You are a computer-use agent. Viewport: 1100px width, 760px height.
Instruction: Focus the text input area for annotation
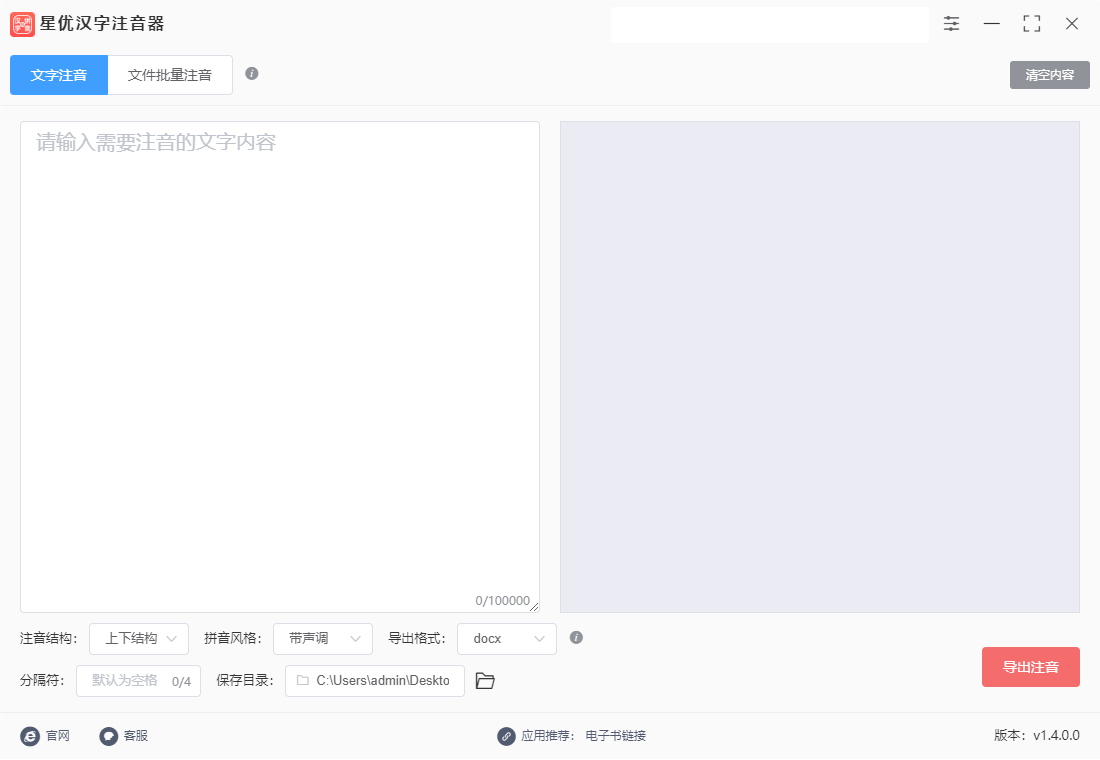tap(280, 367)
